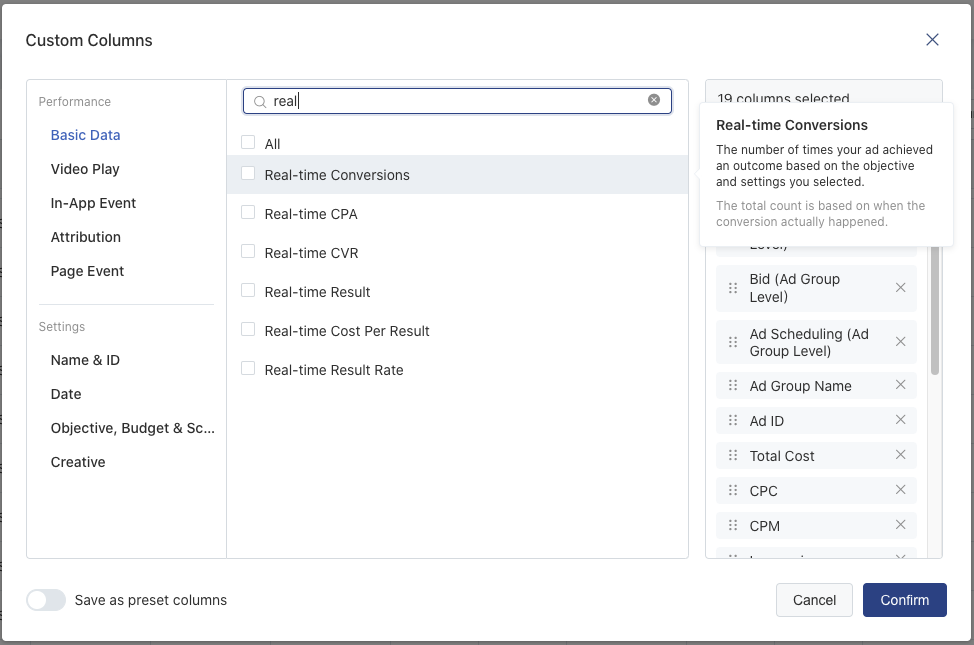Check the Real-time Conversions checkbox
The width and height of the screenshot is (974, 645).
click(248, 174)
